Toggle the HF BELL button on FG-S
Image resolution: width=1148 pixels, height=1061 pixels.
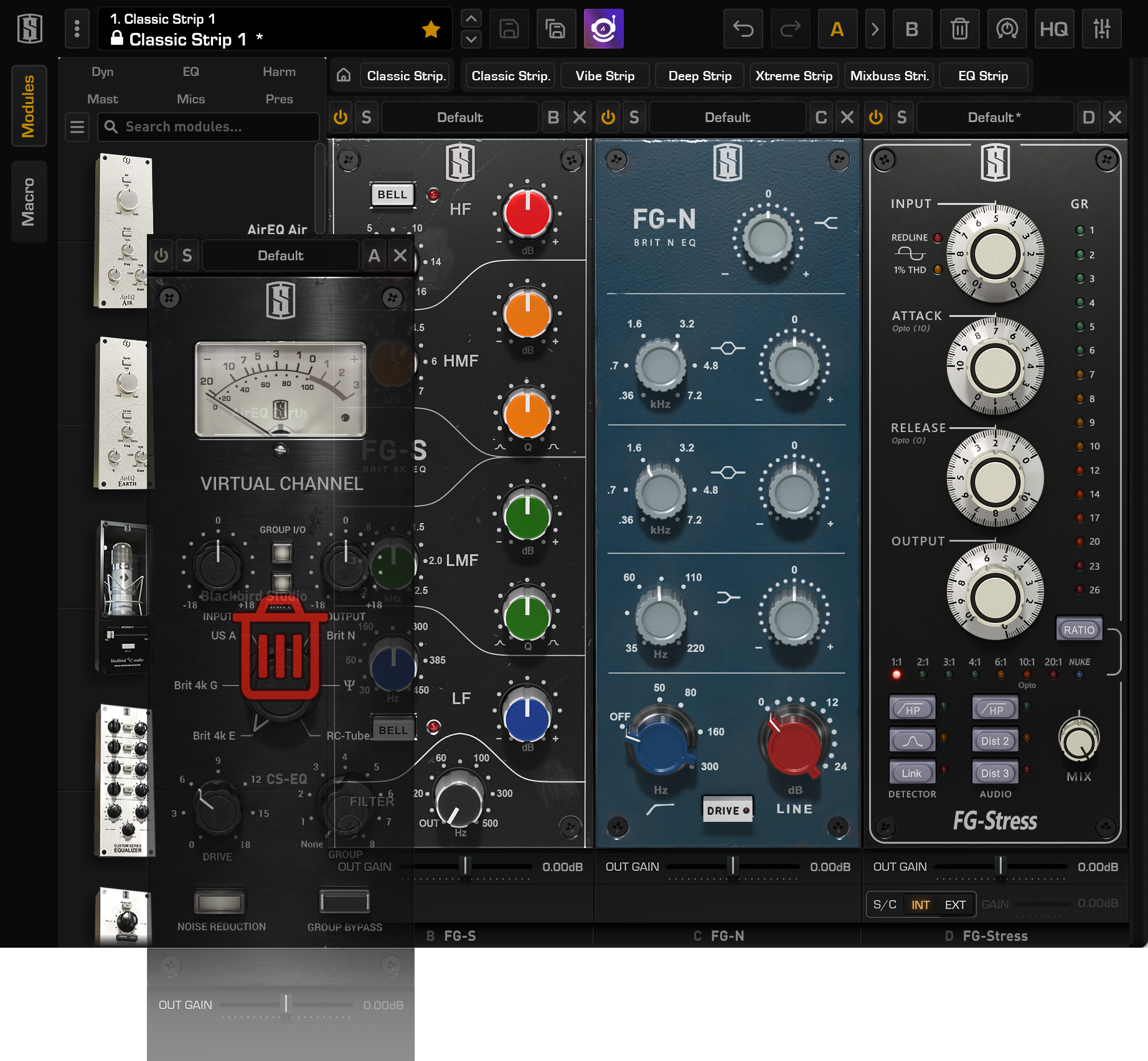392,194
